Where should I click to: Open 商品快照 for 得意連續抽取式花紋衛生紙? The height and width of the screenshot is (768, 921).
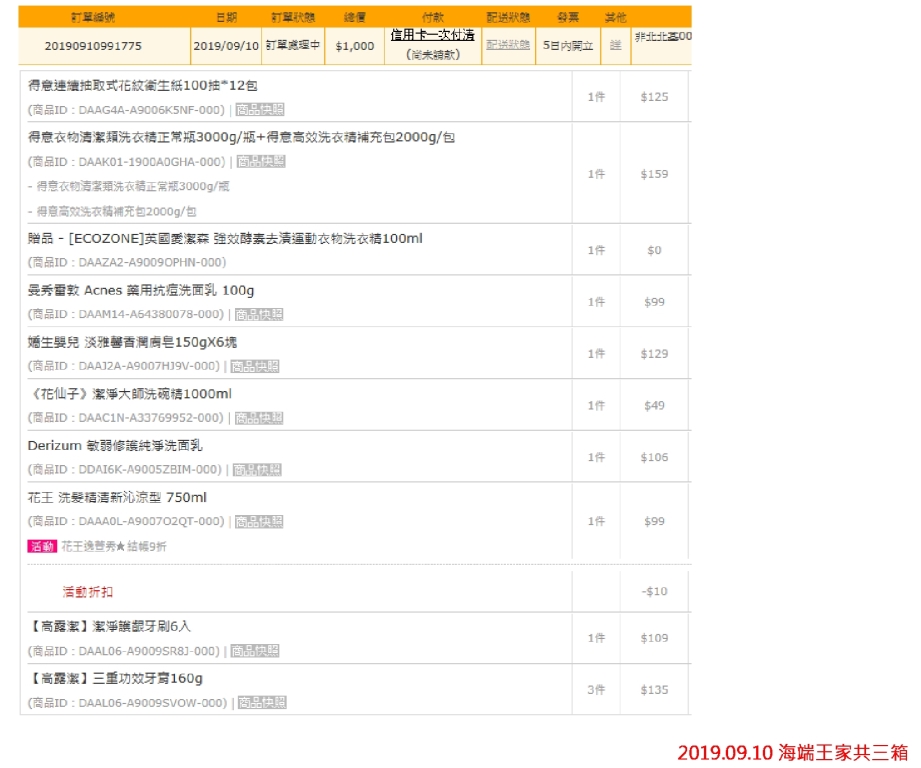tap(260, 110)
